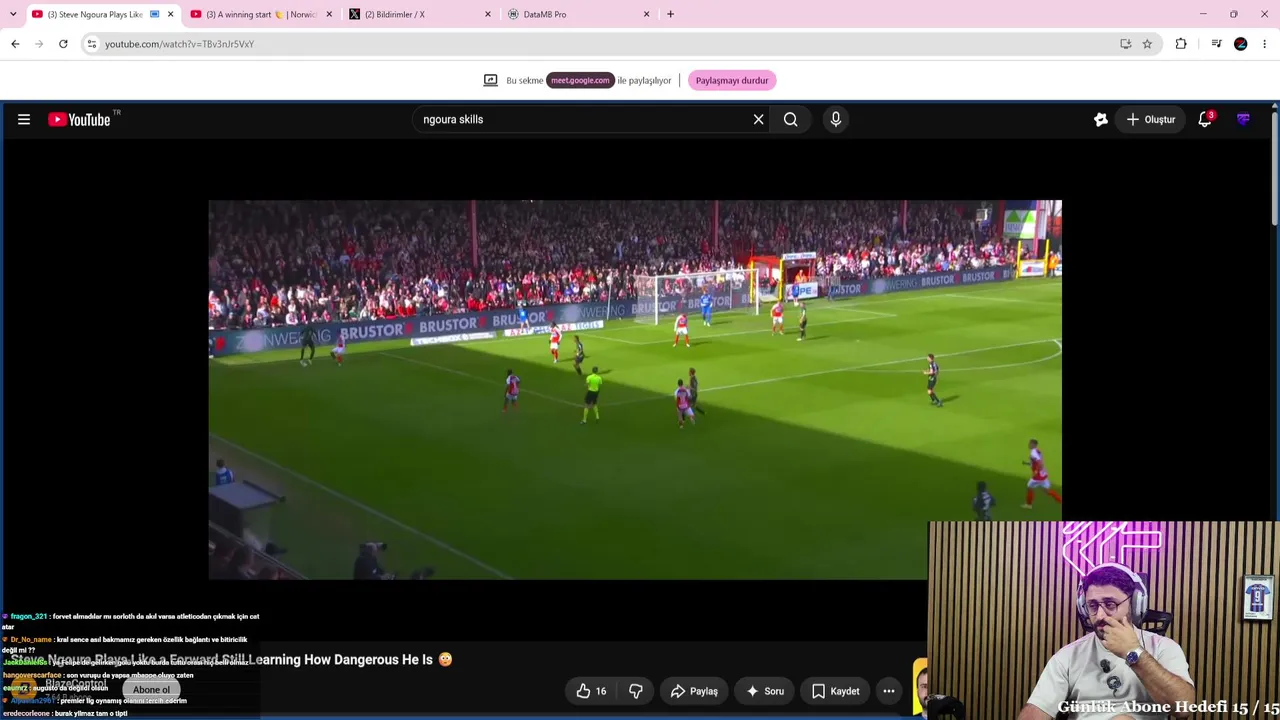Switch to the DataMB Pro tab

click(579, 14)
